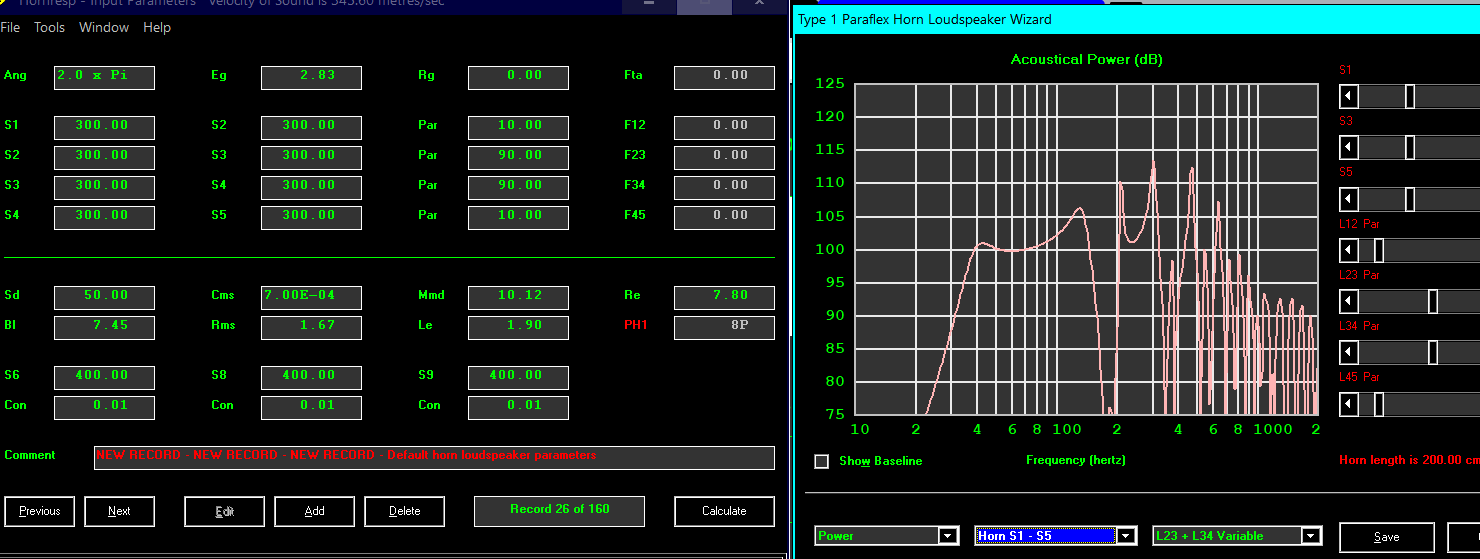This screenshot has height=559, width=1480.
Task: Click the Par field in the F12 row
Action: [518, 127]
